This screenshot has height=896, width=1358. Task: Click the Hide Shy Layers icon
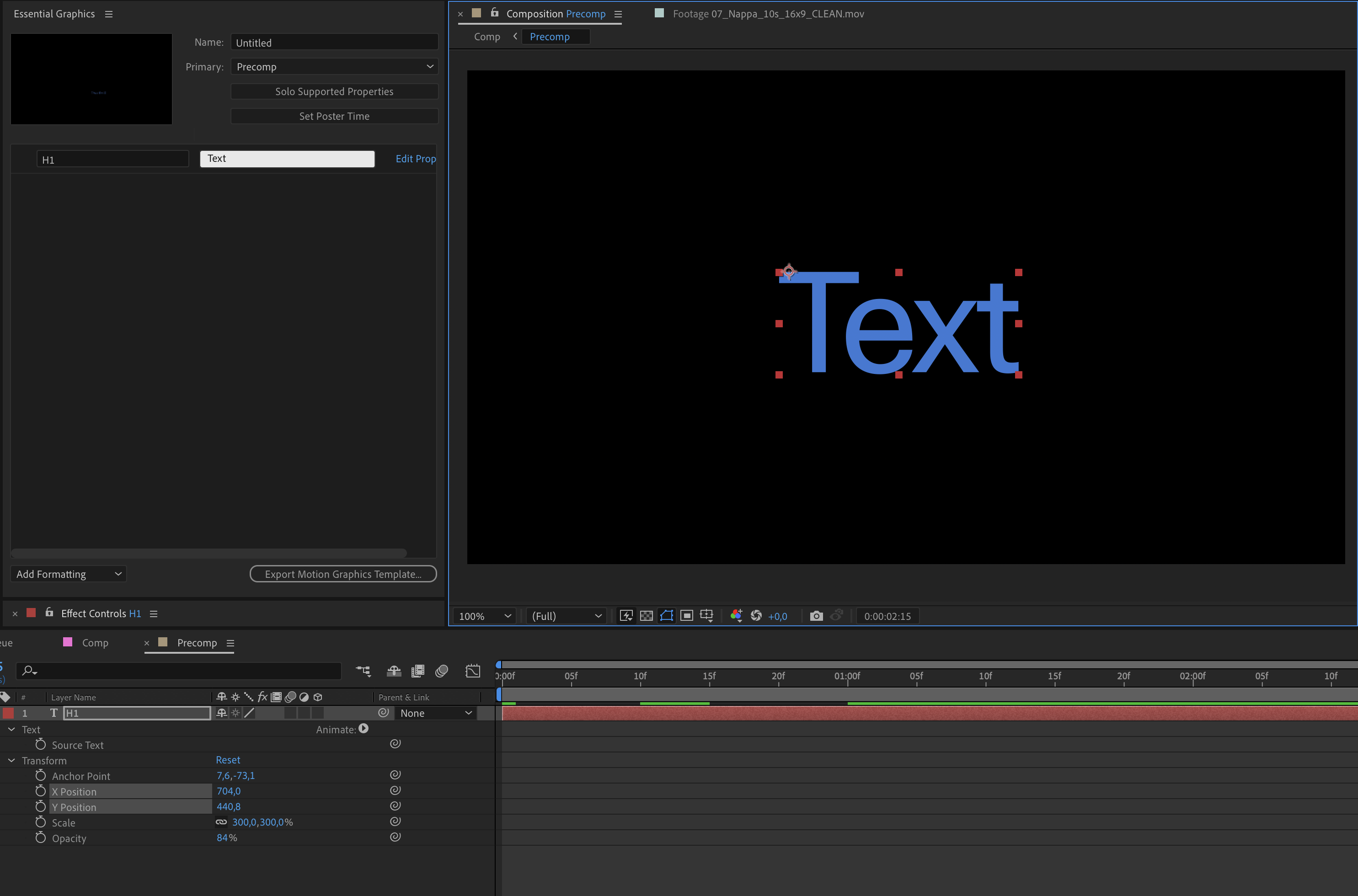(x=394, y=671)
